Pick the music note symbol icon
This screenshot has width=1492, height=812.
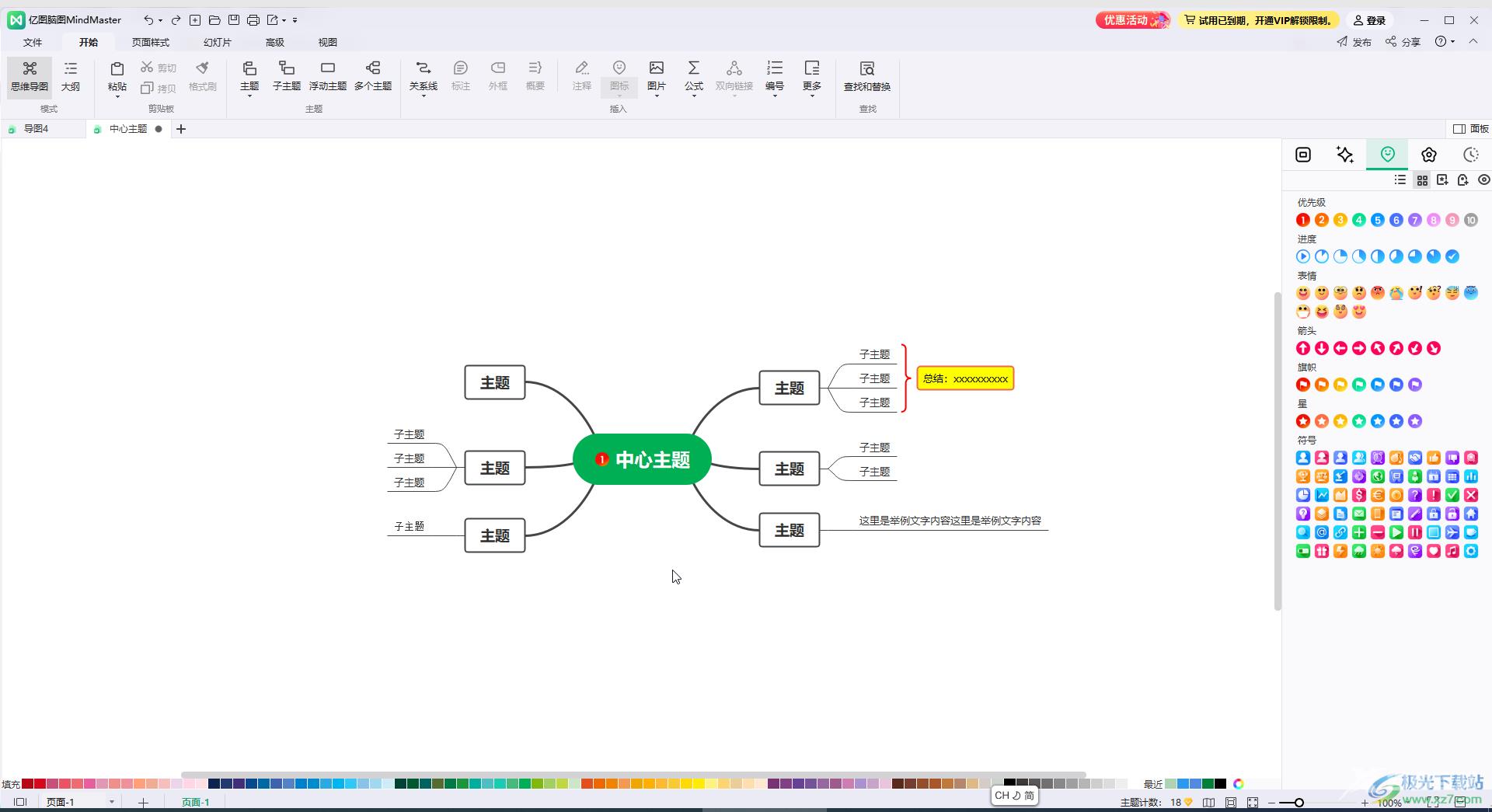click(x=1452, y=551)
